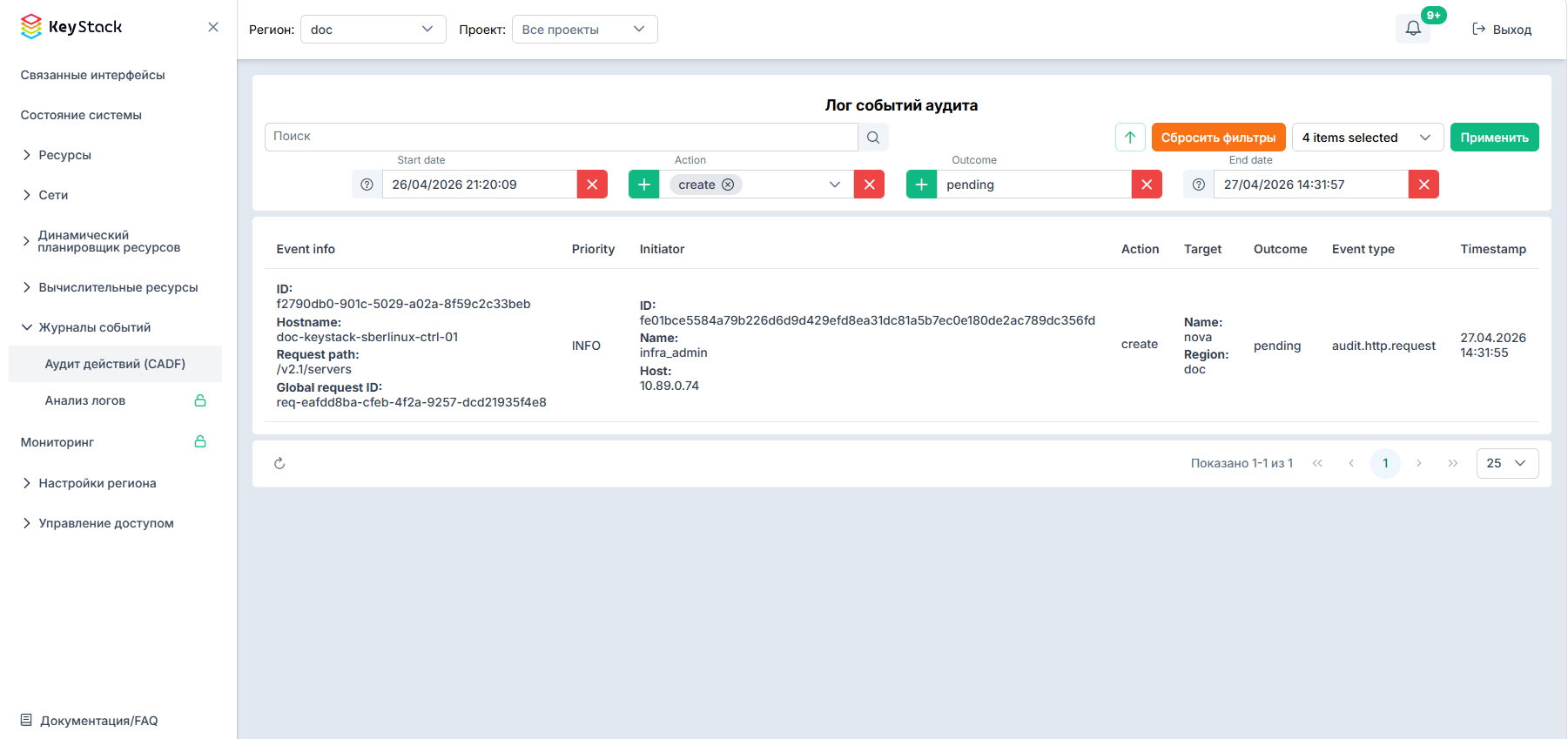Add another Action filter with plus icon
Viewport: 1568px width, 739px height.
pos(644,185)
